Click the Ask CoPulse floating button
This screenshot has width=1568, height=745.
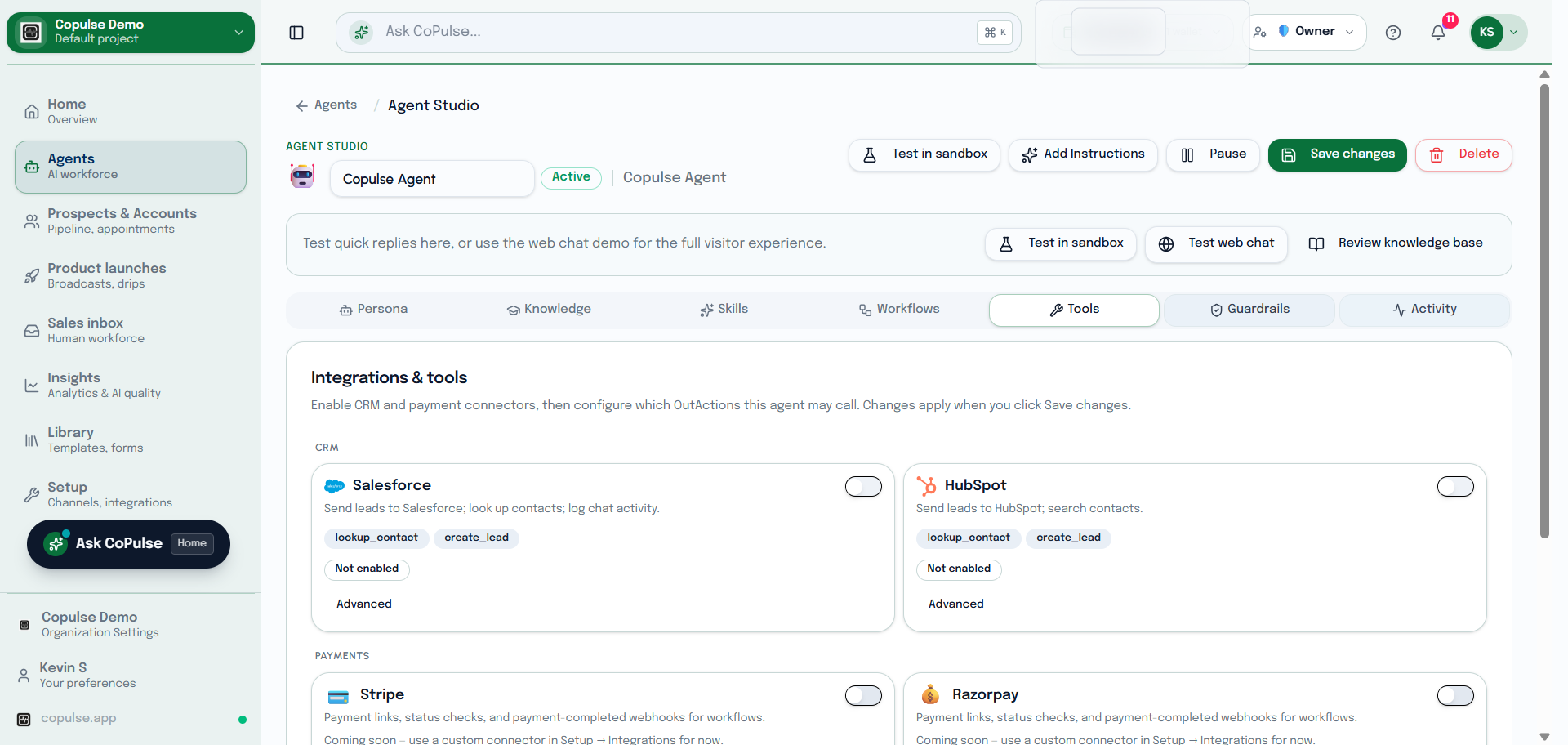[x=128, y=544]
